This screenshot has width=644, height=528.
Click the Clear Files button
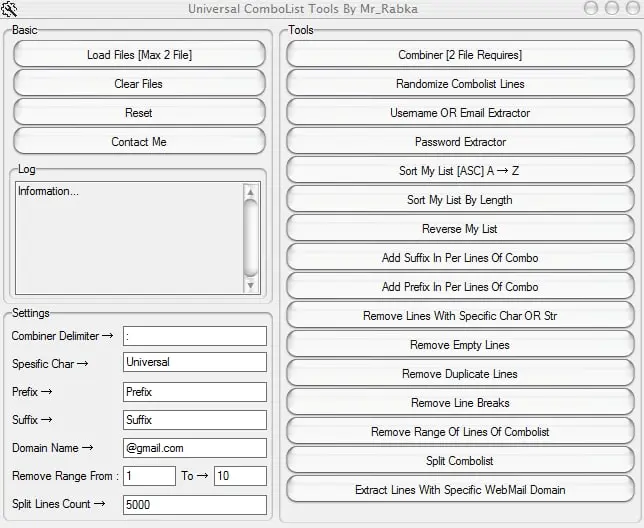click(x=139, y=83)
